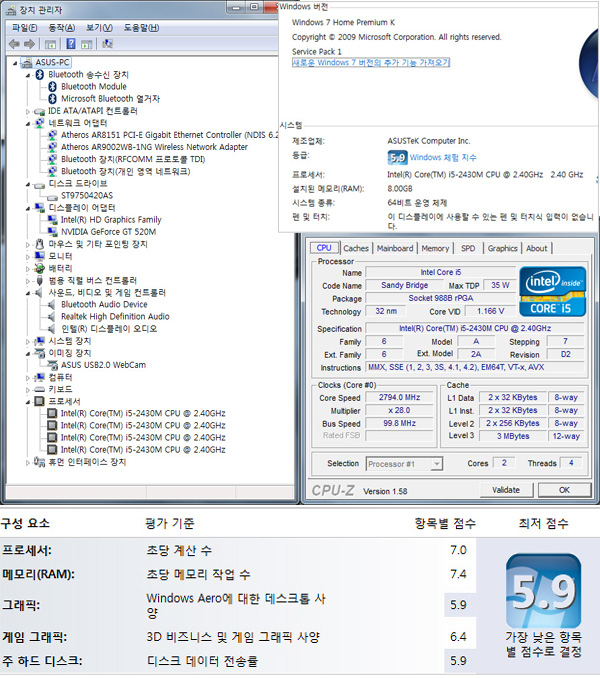
Task: Click the computer icon next to ASUS-PC
Action: point(27,63)
